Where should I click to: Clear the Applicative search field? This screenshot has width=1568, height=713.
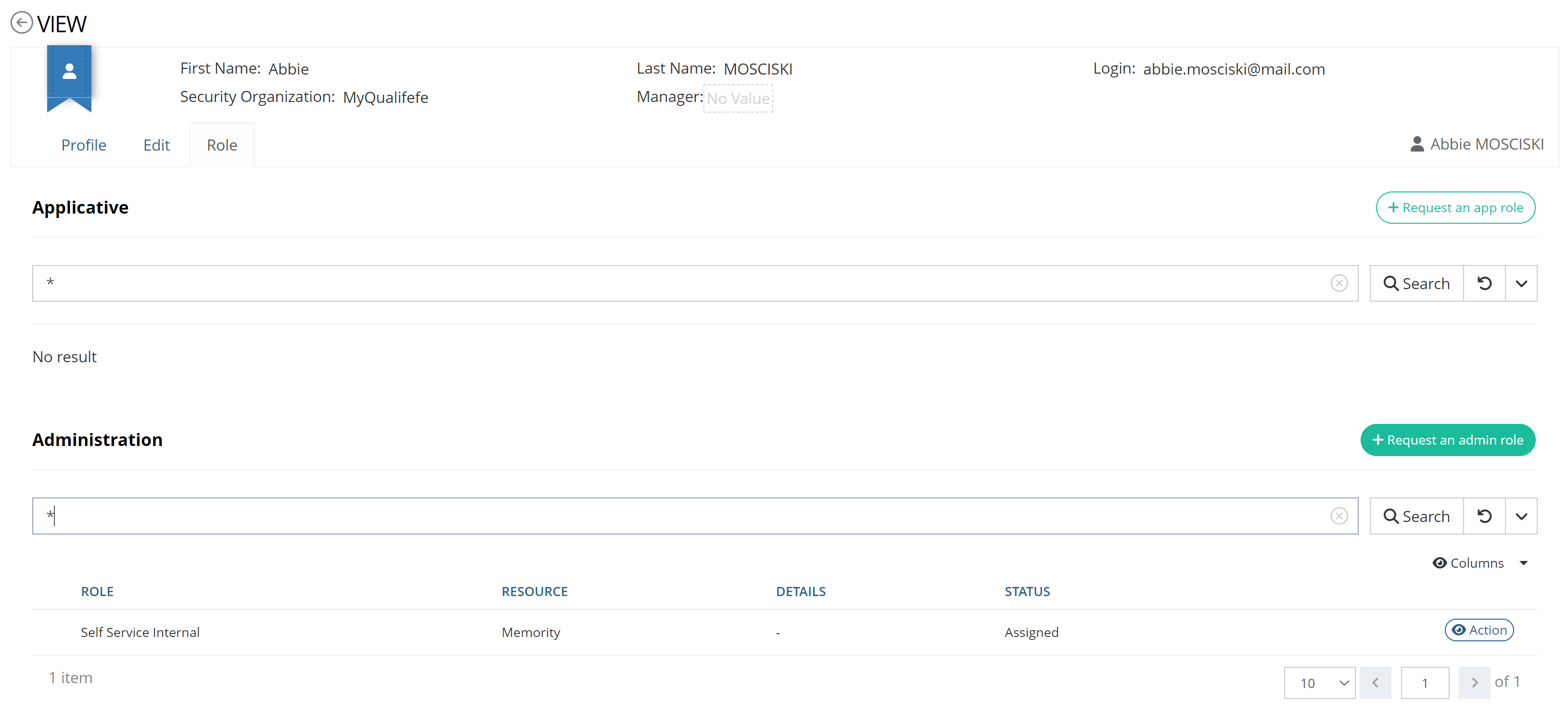pyautogui.click(x=1339, y=283)
